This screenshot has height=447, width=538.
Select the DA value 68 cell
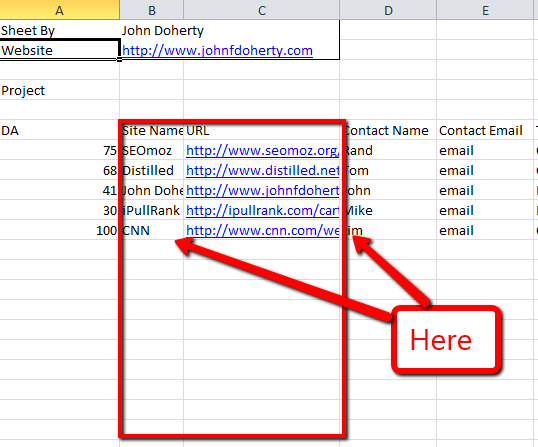pyautogui.click(x=60, y=170)
